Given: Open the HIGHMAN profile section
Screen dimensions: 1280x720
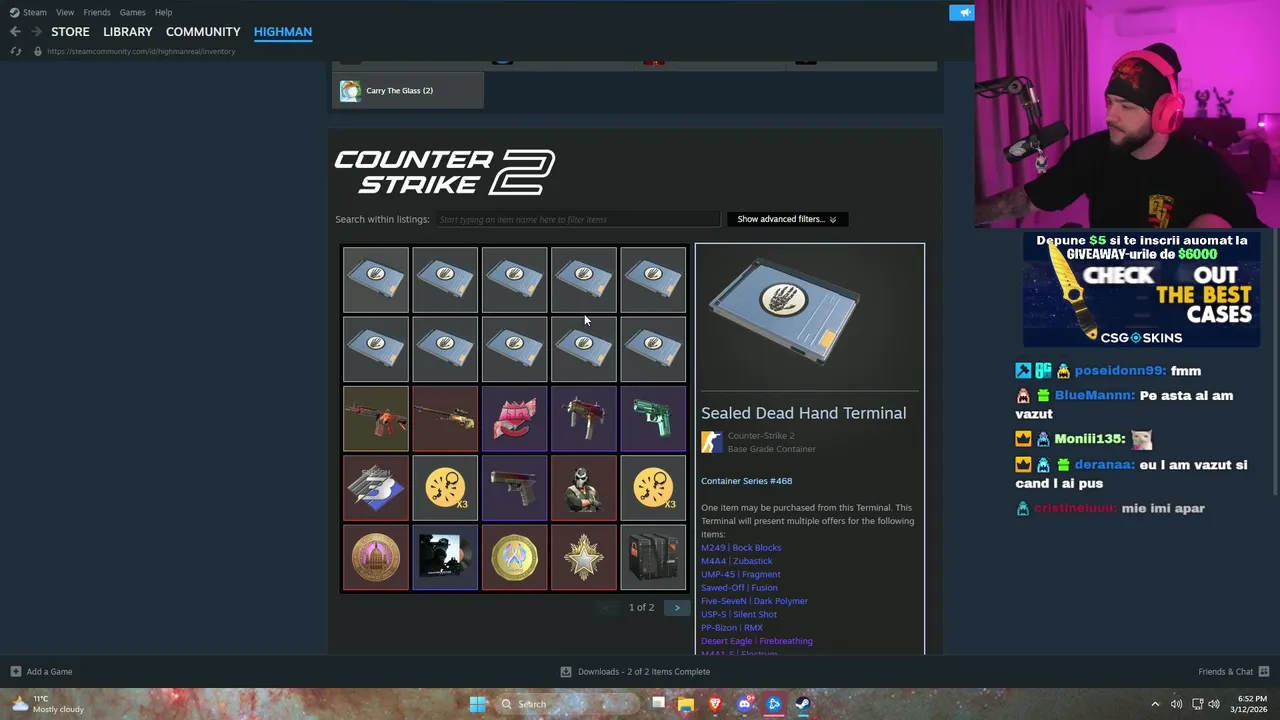Looking at the screenshot, I should tap(283, 32).
